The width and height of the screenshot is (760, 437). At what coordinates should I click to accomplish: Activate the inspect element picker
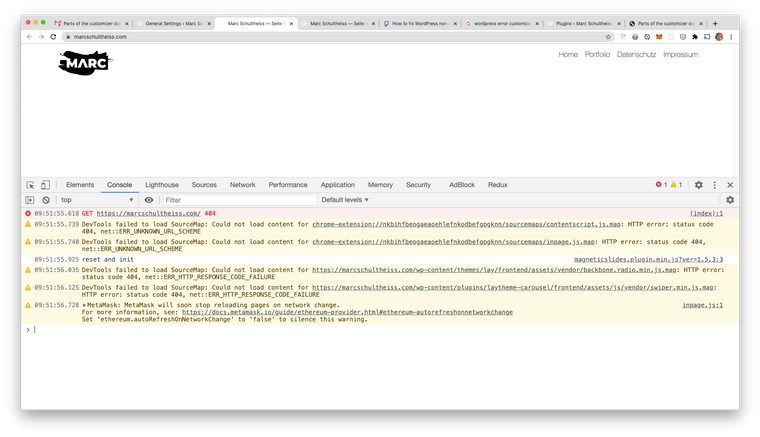click(x=30, y=185)
